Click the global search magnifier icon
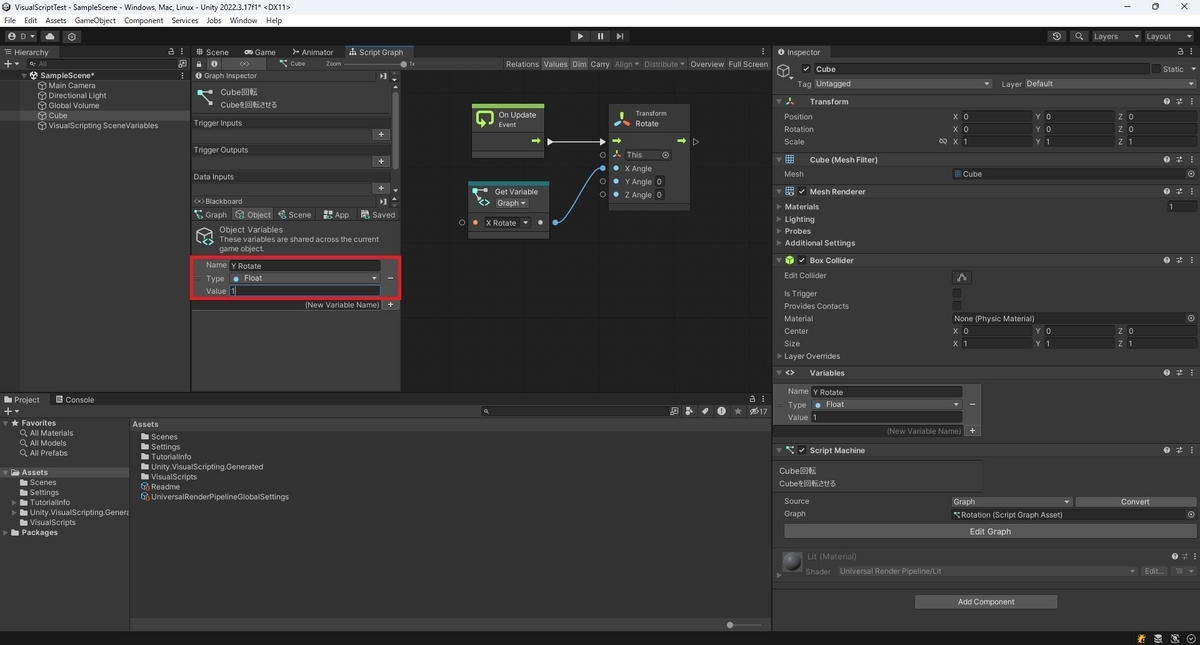This screenshot has width=1200, height=645. [x=1079, y=36]
